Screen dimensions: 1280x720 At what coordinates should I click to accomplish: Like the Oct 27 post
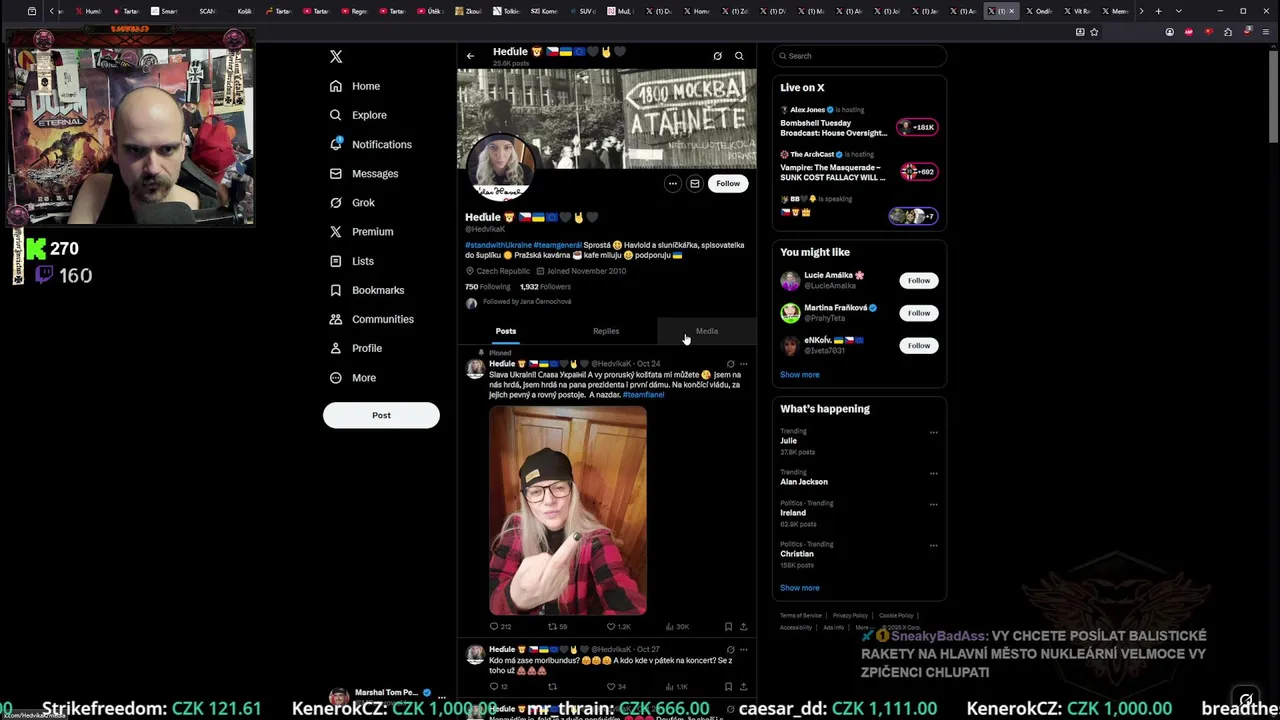pyautogui.click(x=611, y=687)
